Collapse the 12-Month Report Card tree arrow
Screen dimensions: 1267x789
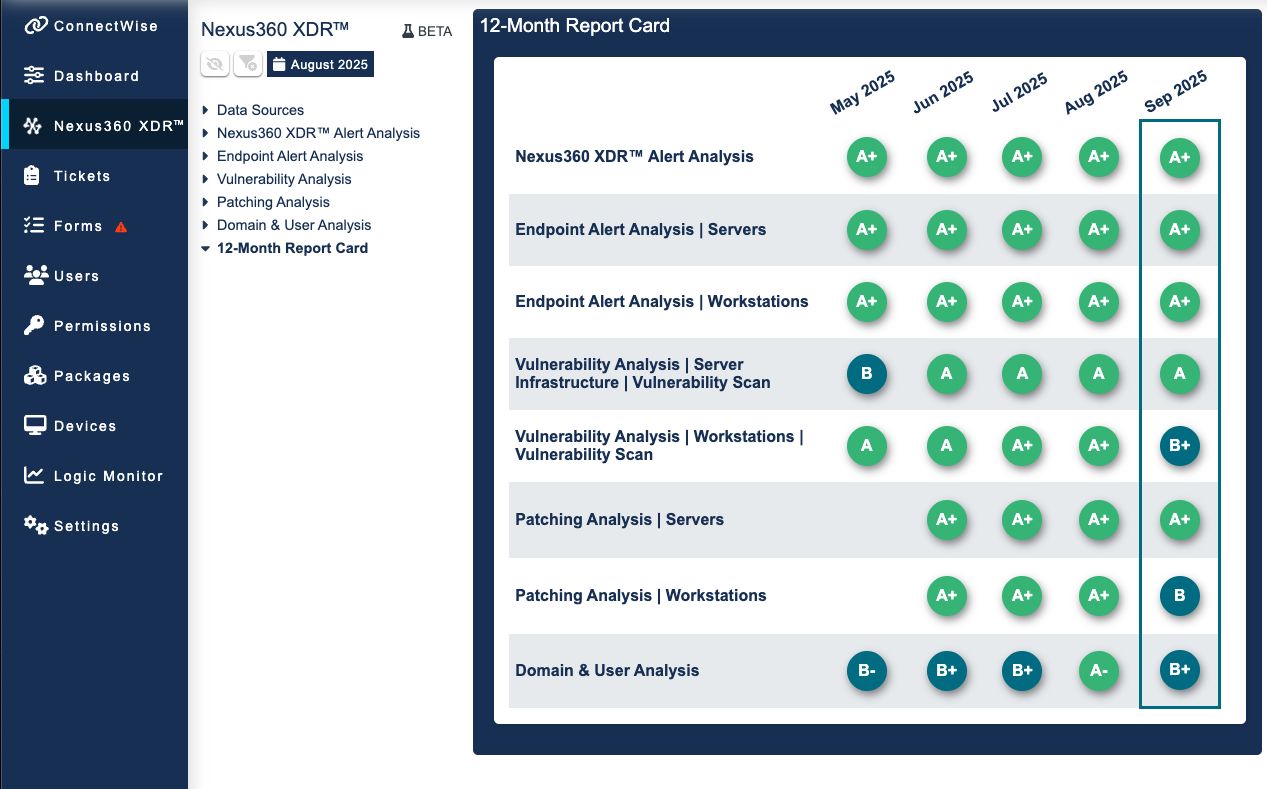(206, 248)
